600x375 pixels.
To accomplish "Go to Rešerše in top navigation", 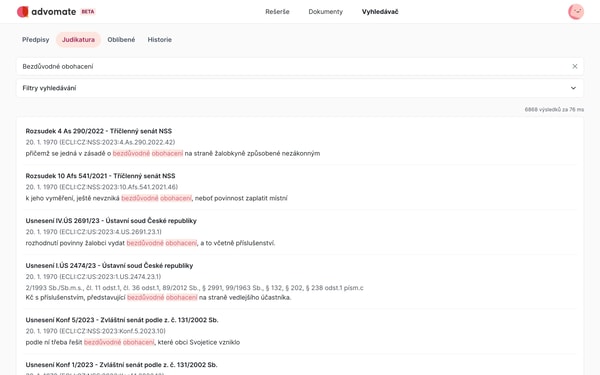I will pos(277,12).
